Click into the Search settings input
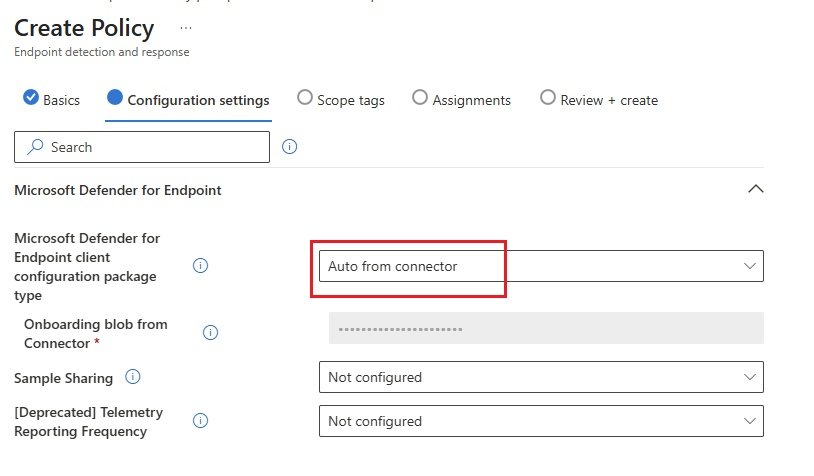Image resolution: width=814 pixels, height=476 pixels. pyautogui.click(x=142, y=147)
